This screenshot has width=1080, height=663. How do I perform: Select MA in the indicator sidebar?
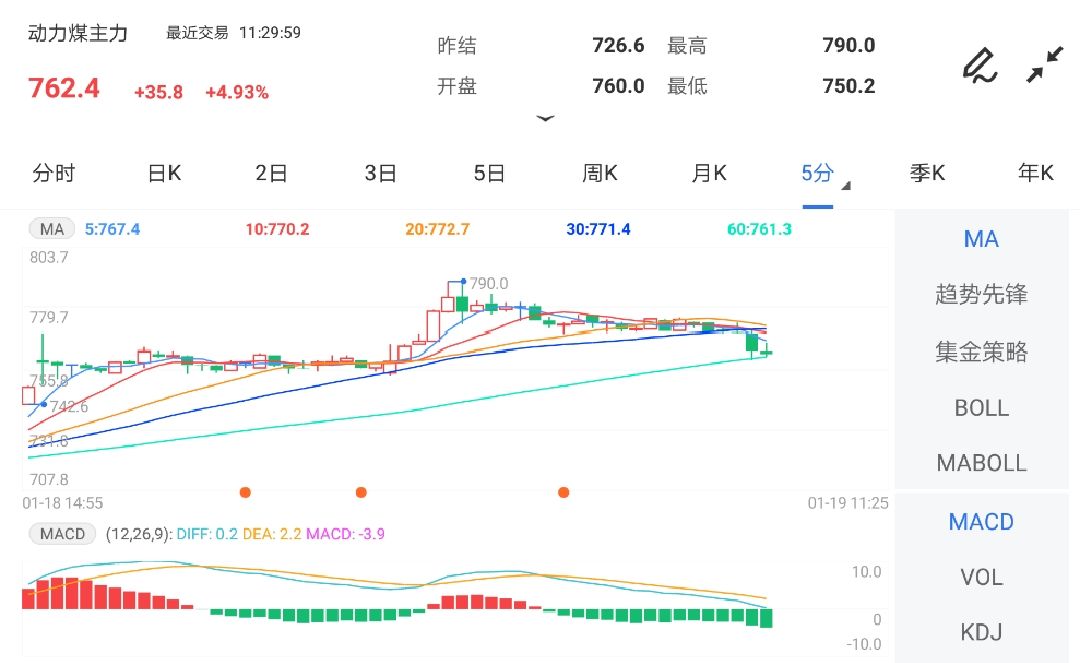coord(981,239)
